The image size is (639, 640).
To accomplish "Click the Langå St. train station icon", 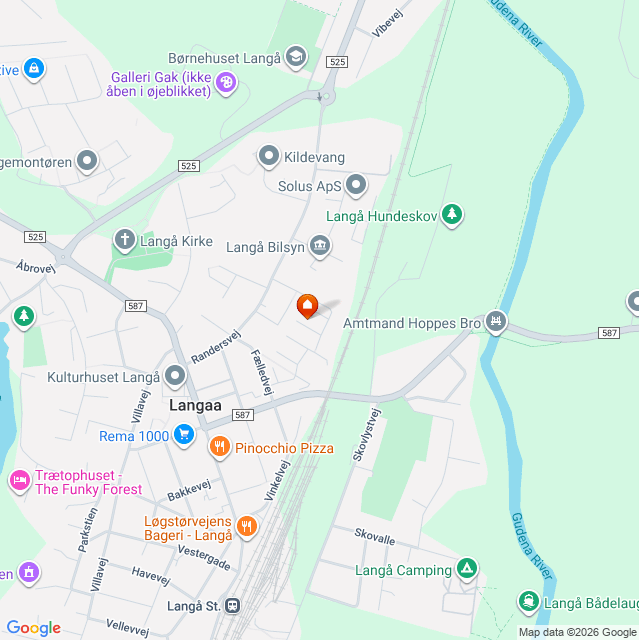I will click(233, 605).
